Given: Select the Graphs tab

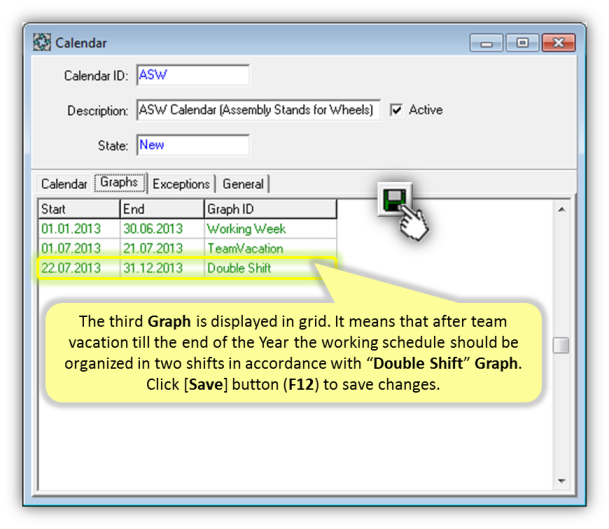Looking at the screenshot, I should [119, 183].
